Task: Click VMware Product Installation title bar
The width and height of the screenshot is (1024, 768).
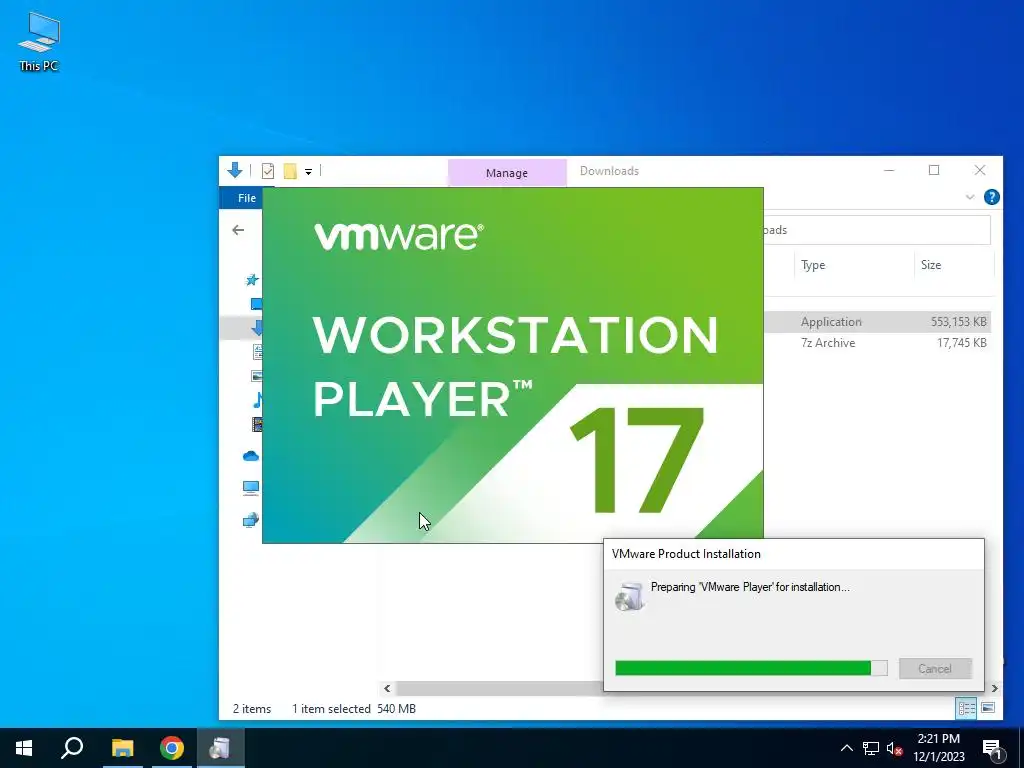Action: 793,554
